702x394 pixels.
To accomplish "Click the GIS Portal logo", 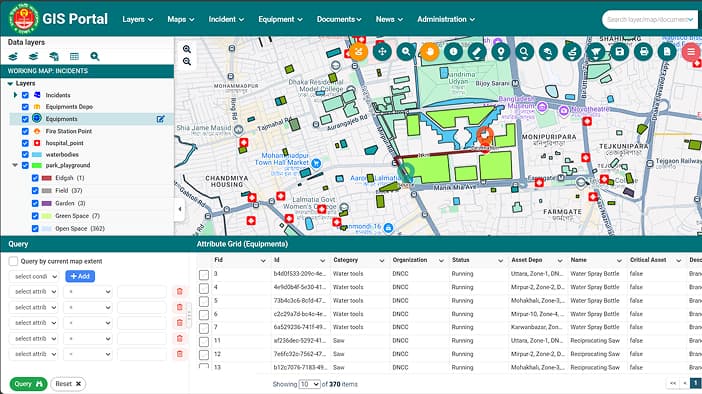I will tap(24, 18).
